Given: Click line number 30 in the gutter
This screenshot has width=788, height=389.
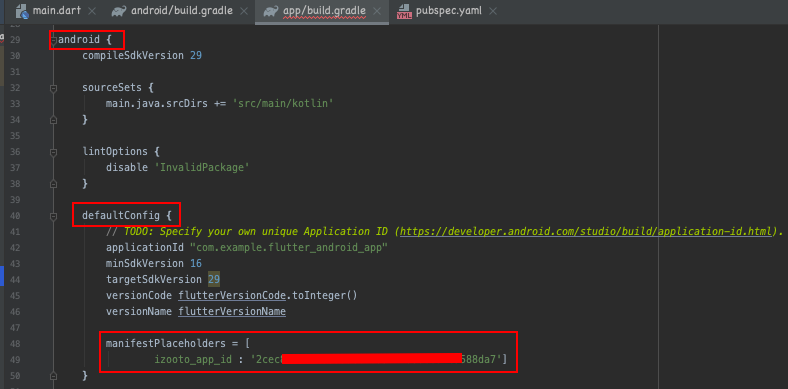Looking at the screenshot, I should [x=15, y=56].
